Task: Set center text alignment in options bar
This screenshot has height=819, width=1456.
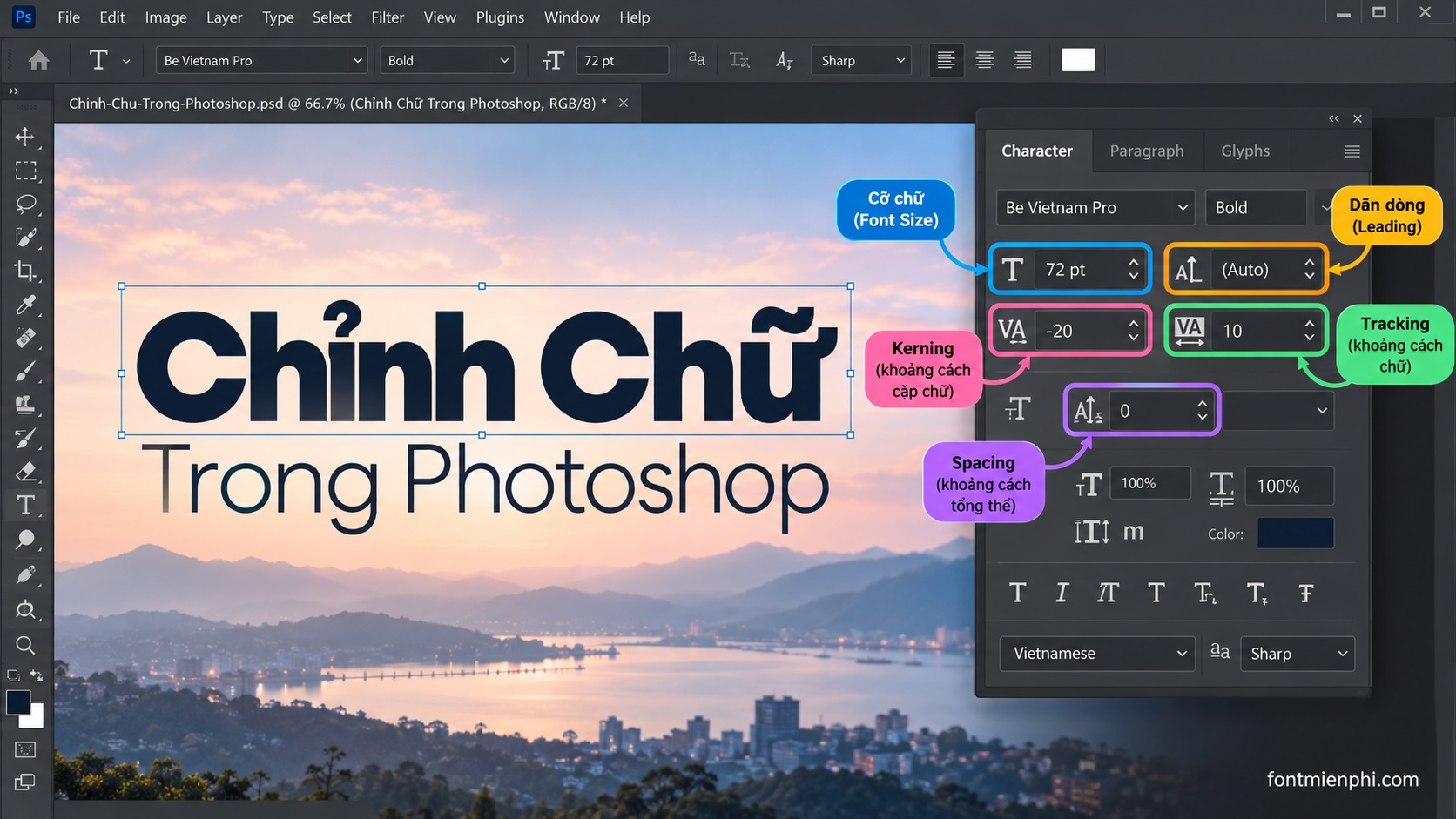Action: coord(984,60)
